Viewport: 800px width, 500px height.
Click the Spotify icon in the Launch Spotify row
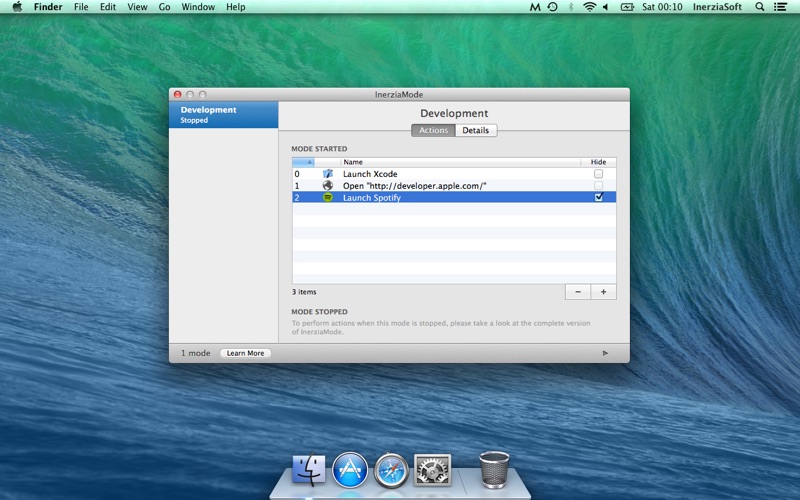pyautogui.click(x=328, y=197)
